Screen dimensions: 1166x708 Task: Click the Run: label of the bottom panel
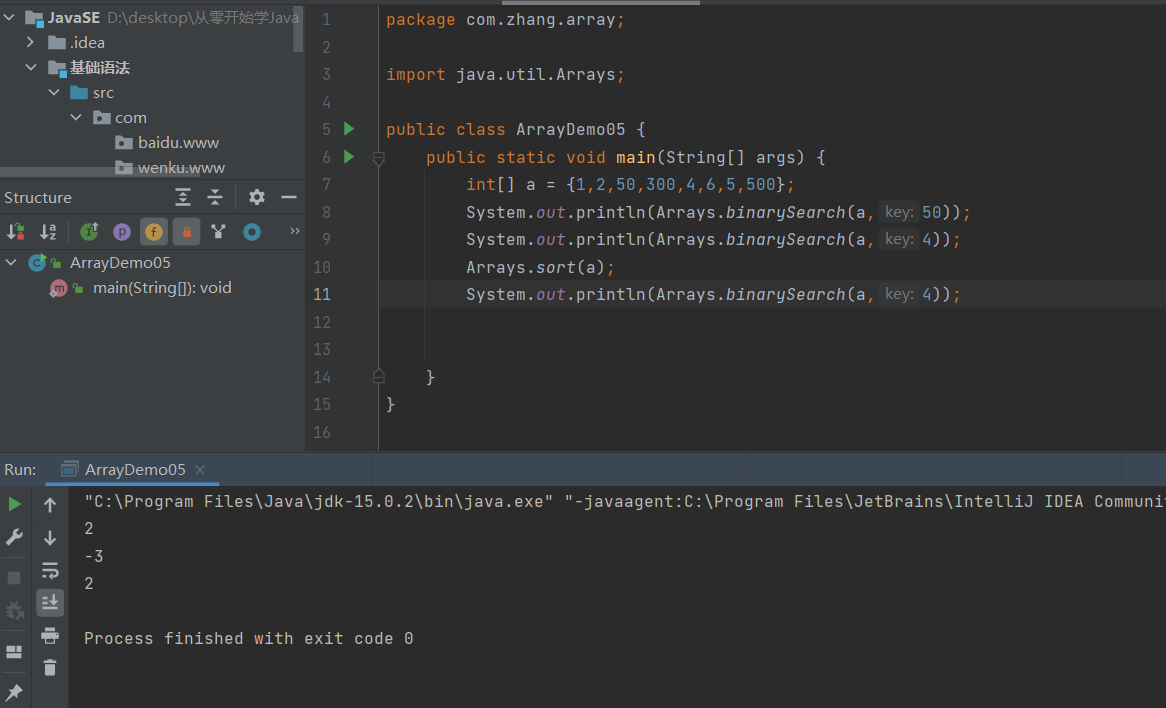click(20, 469)
